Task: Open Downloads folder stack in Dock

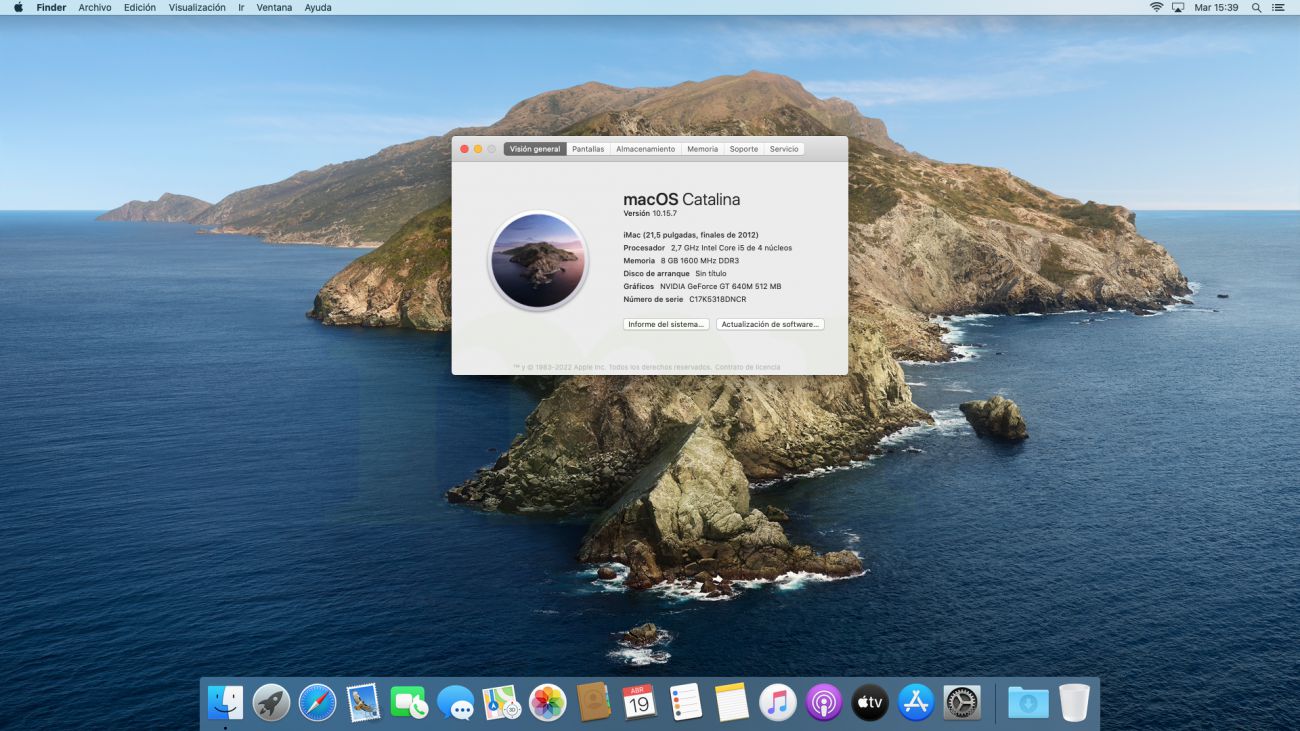Action: pyautogui.click(x=1028, y=703)
